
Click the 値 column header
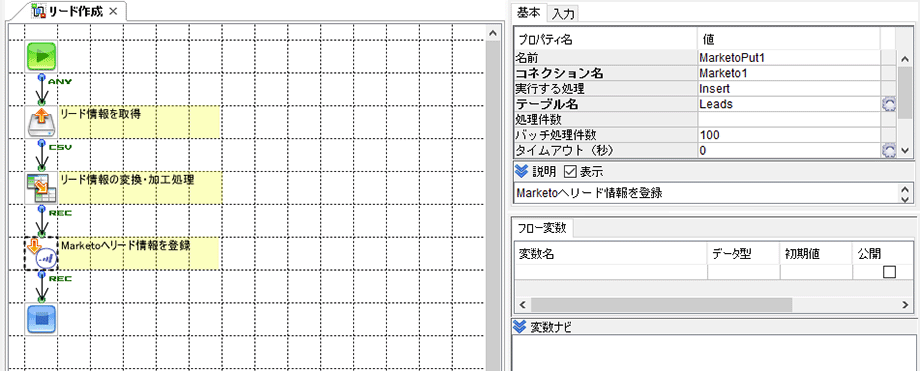tap(789, 39)
